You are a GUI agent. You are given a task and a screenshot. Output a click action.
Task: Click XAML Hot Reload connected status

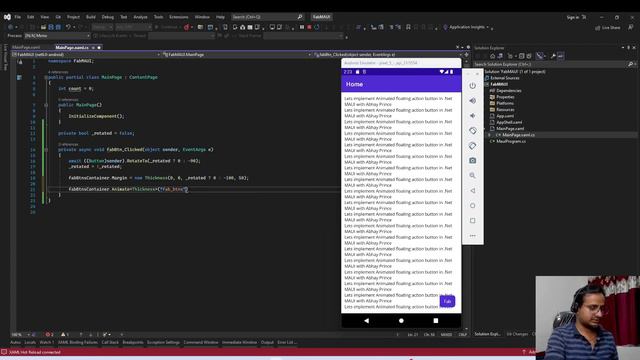click(35, 352)
